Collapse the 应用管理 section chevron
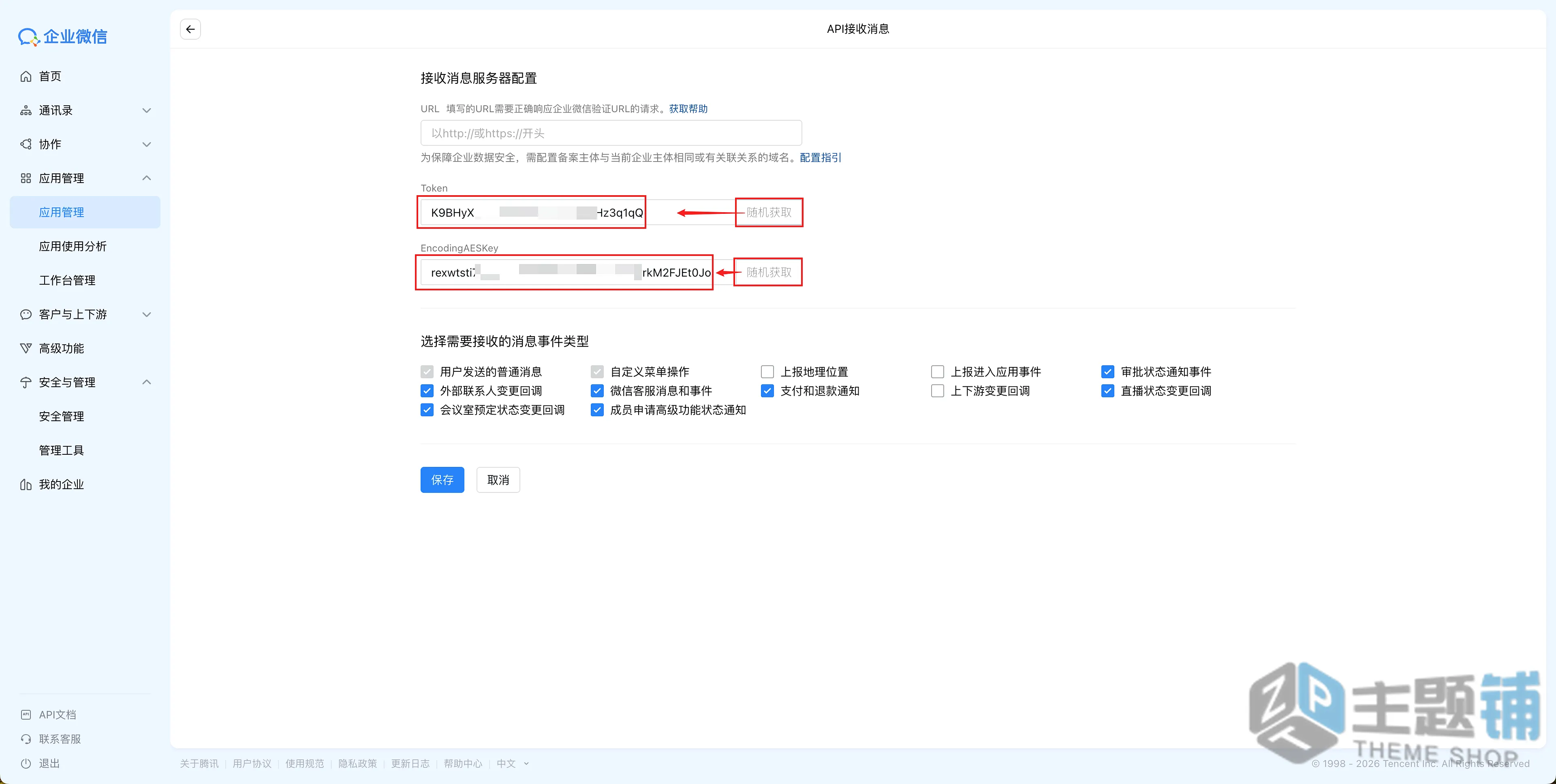1556x784 pixels. [146, 178]
